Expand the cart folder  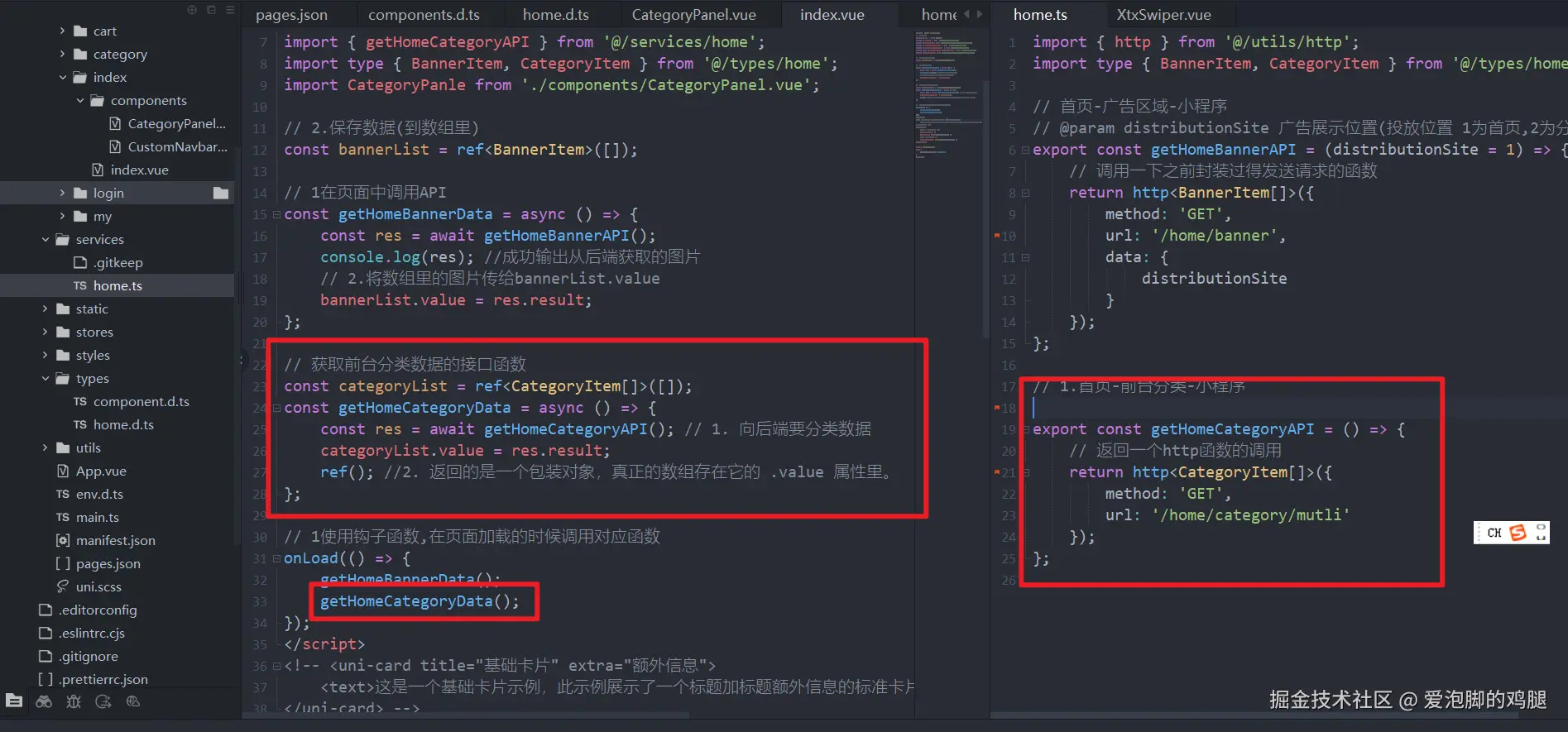tap(62, 31)
